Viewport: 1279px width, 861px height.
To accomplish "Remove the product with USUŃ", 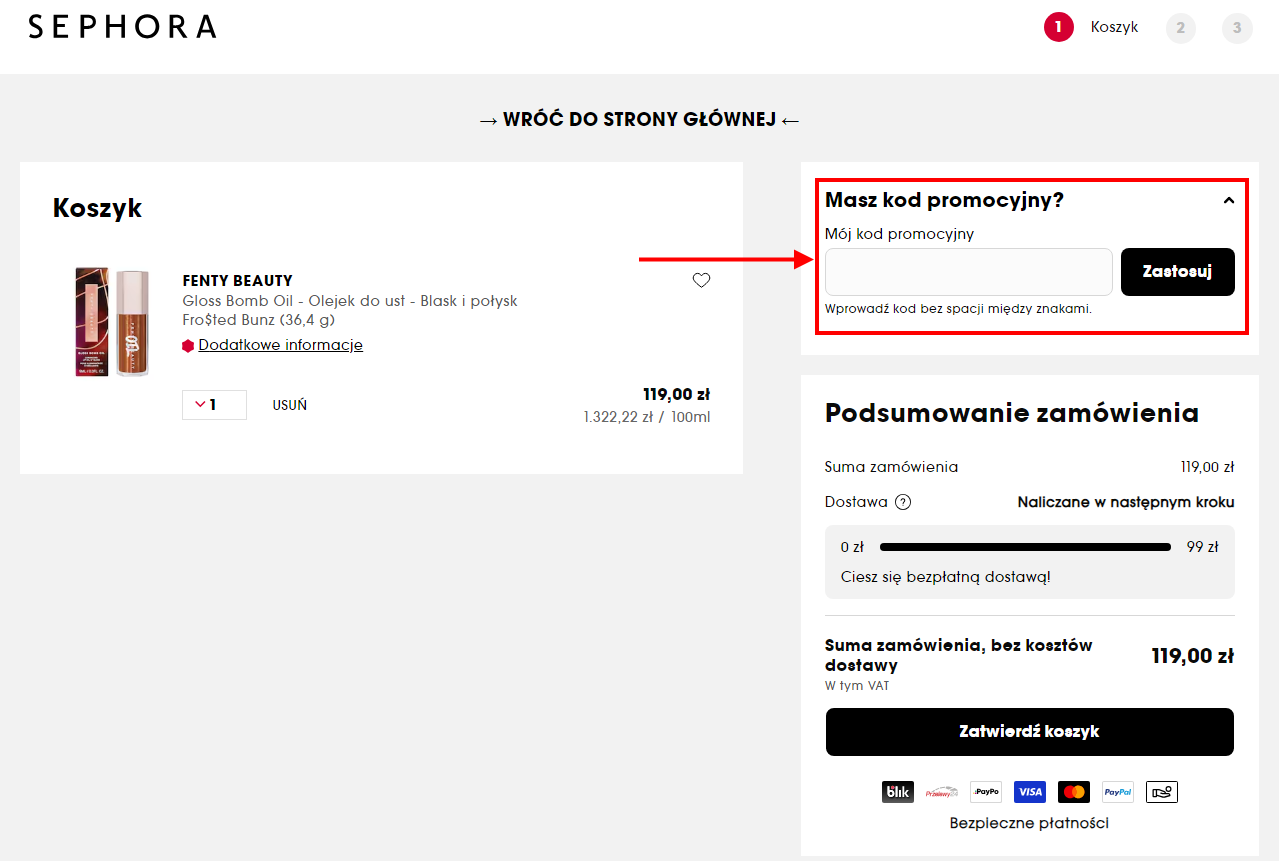I will coord(290,405).
